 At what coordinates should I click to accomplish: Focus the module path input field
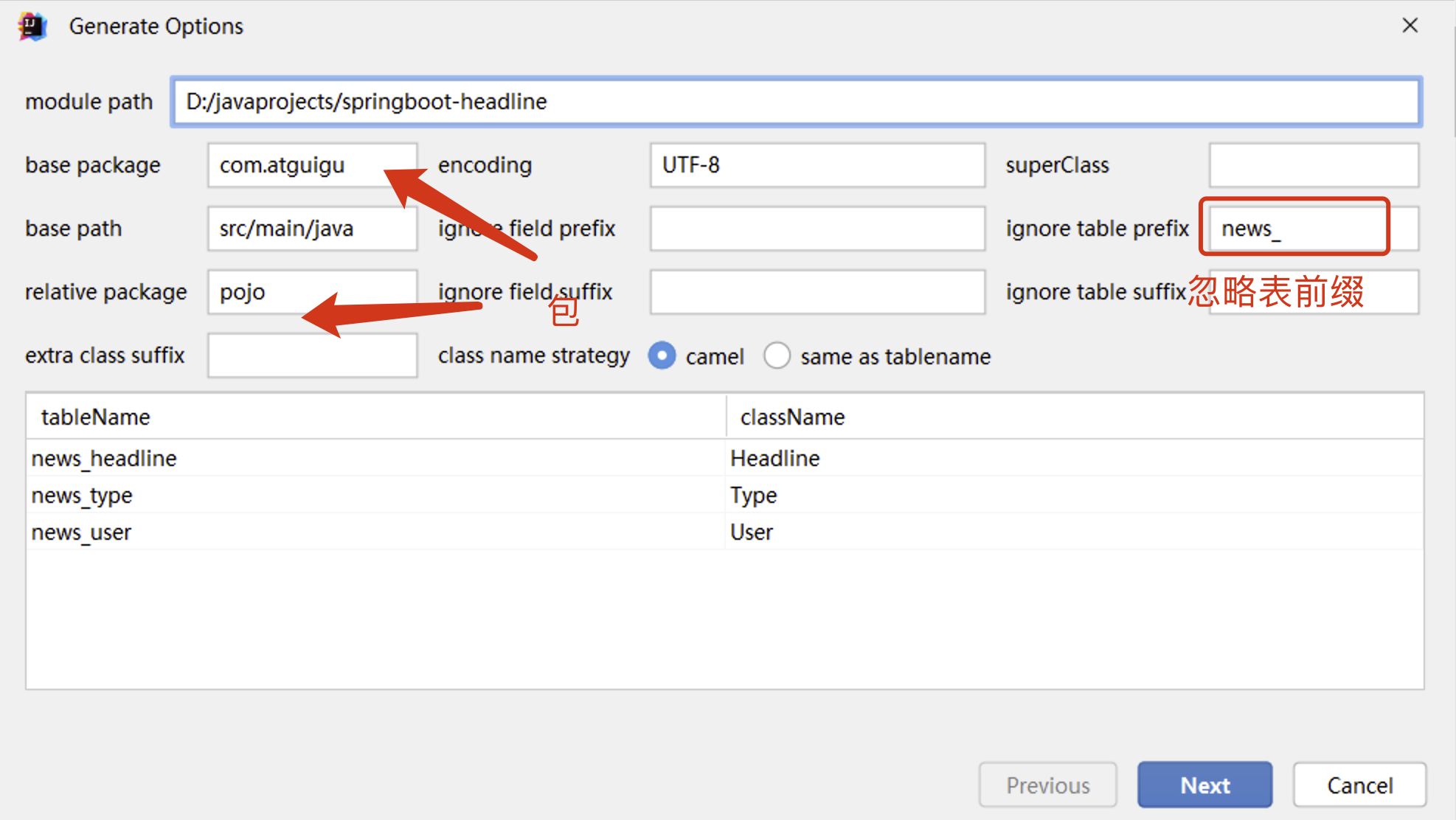(795, 102)
